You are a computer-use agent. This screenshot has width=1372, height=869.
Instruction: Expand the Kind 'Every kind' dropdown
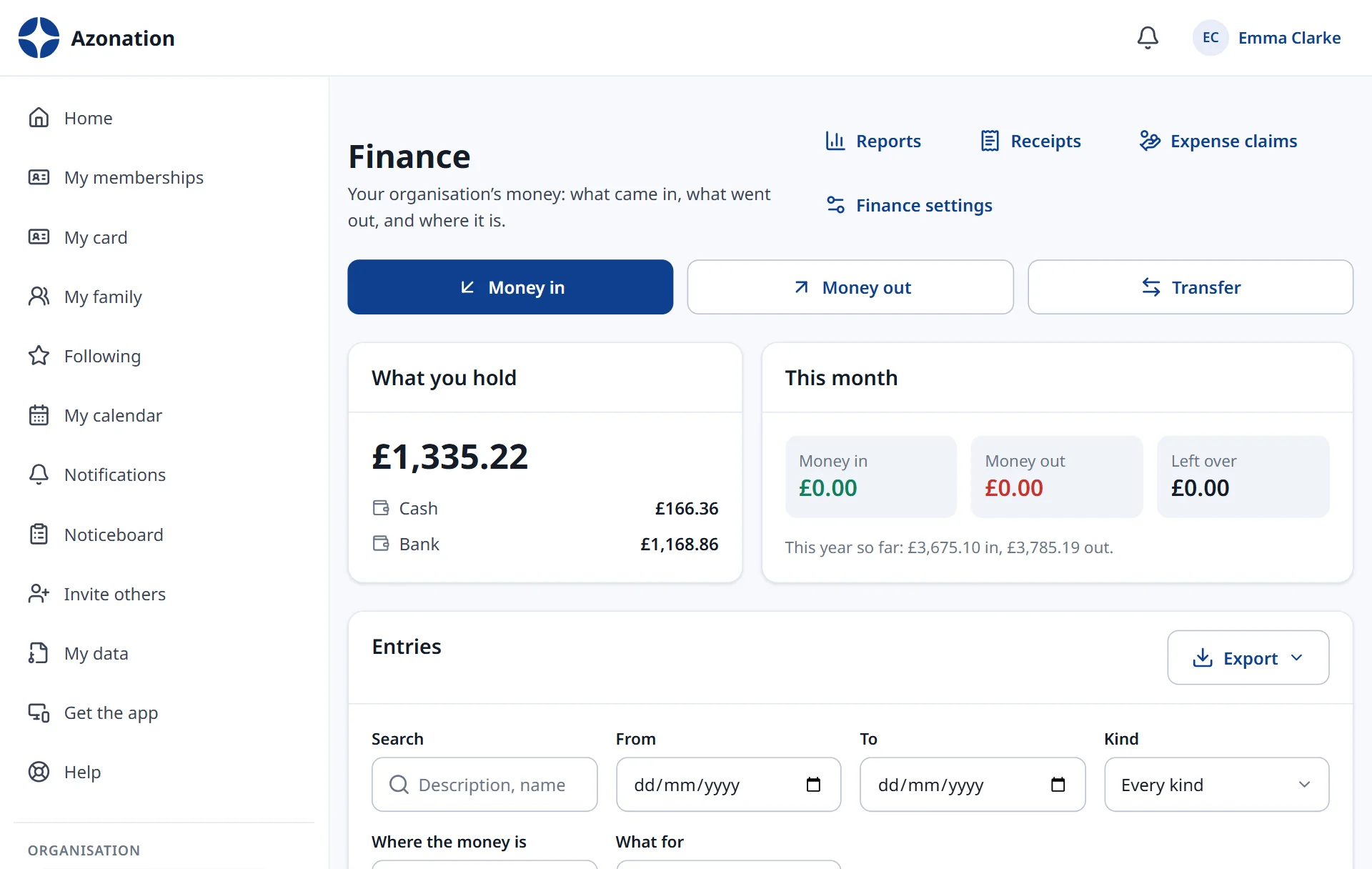tap(1216, 785)
